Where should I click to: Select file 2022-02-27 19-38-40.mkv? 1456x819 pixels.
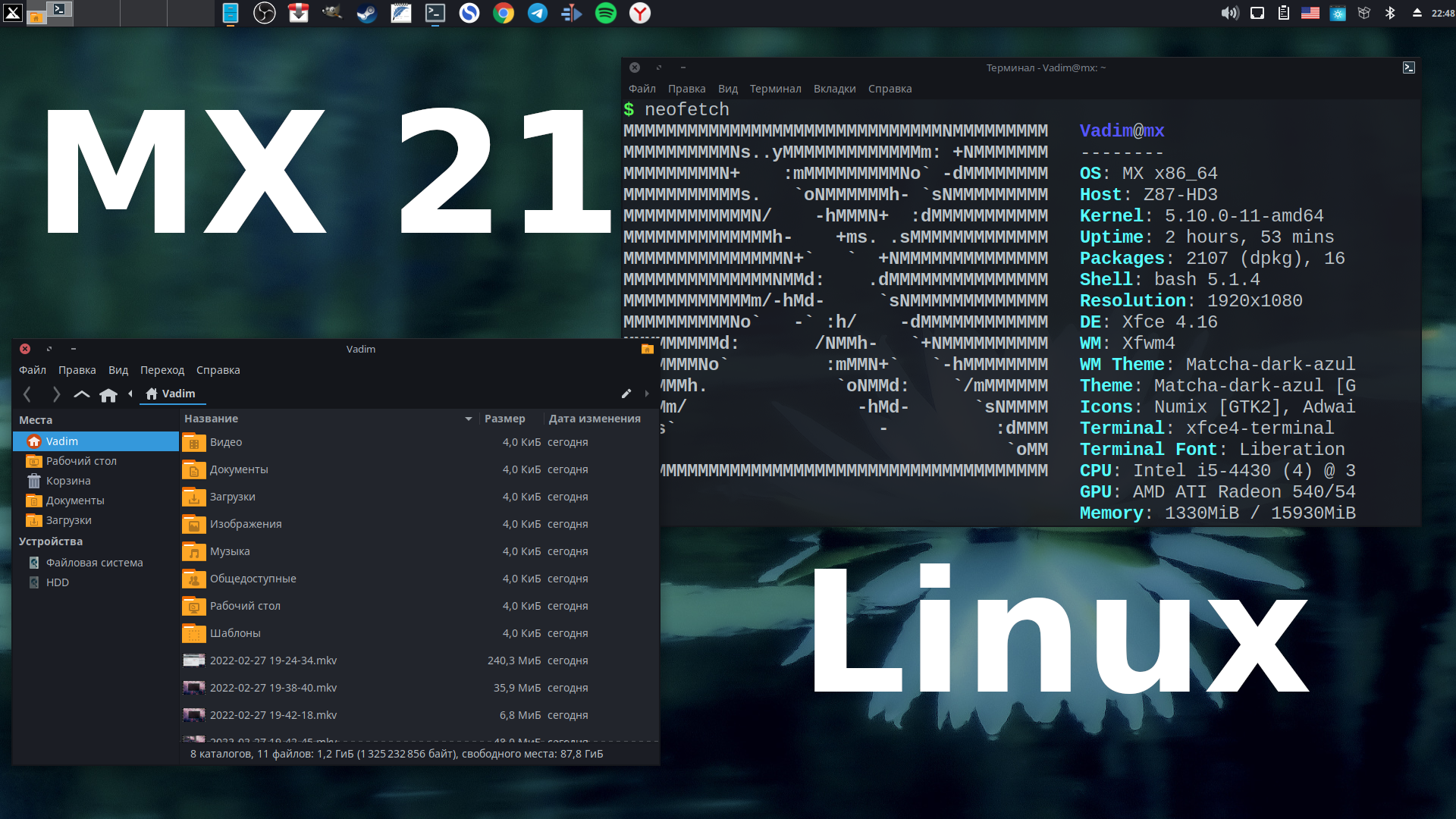[x=419, y=688]
